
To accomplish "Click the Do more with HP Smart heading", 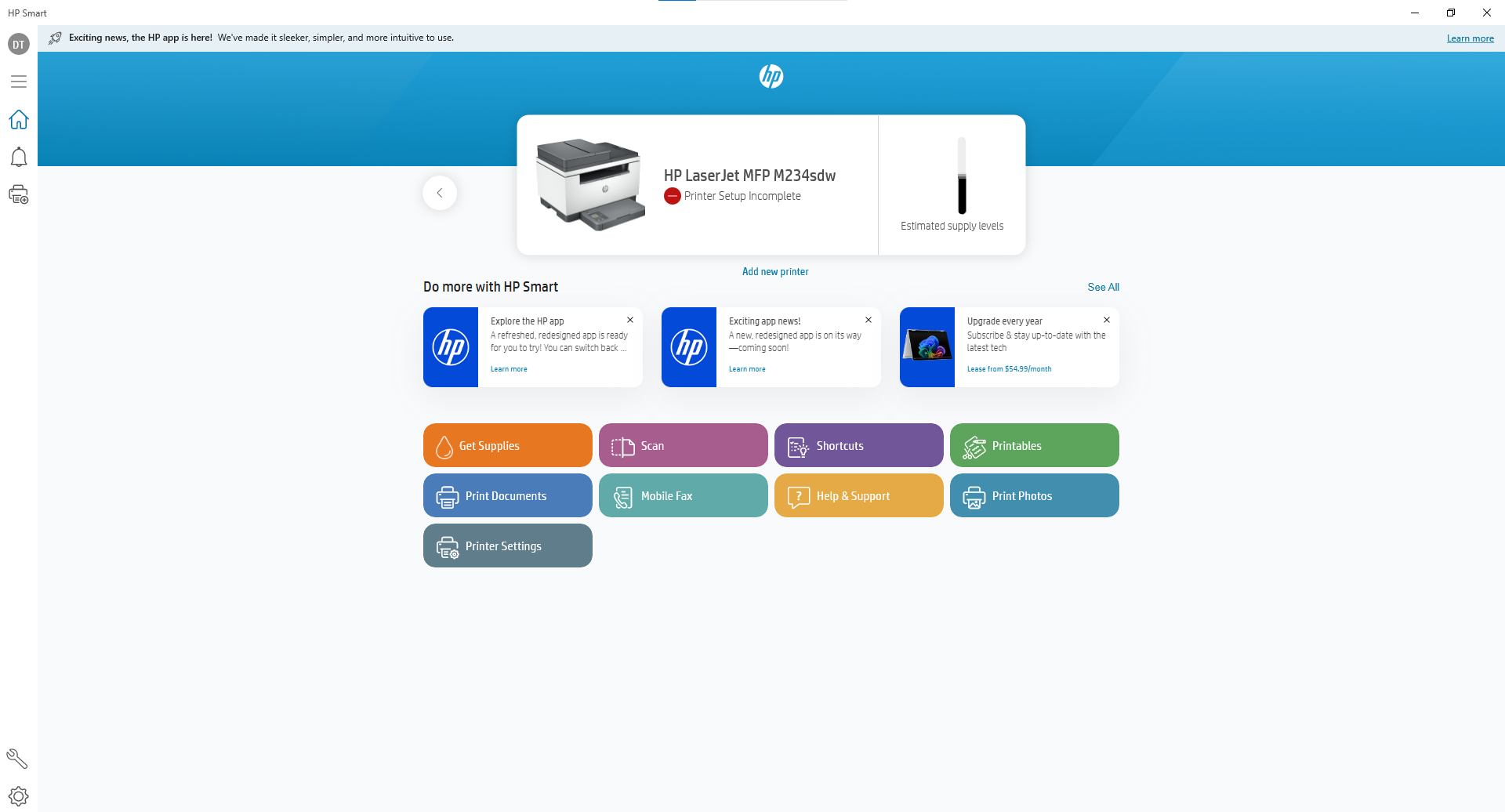I will [x=491, y=287].
